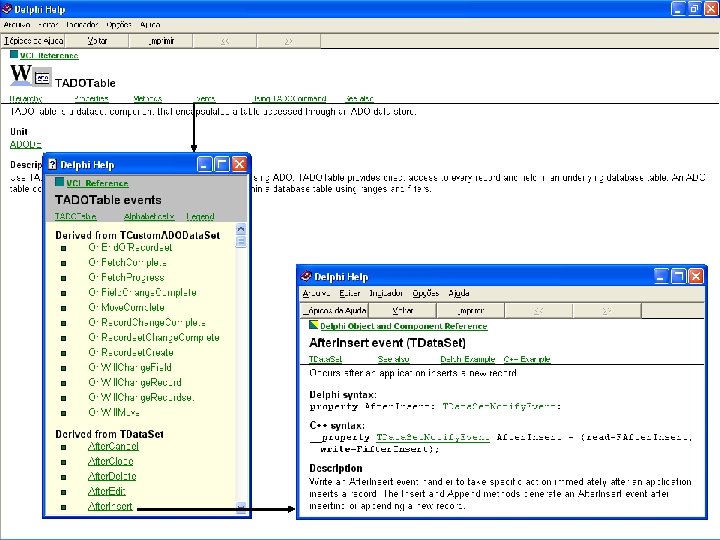Screen dimensions: 720x540
Task: Click Voltar in the AfterInsert window toolbar
Action: pos(403,311)
